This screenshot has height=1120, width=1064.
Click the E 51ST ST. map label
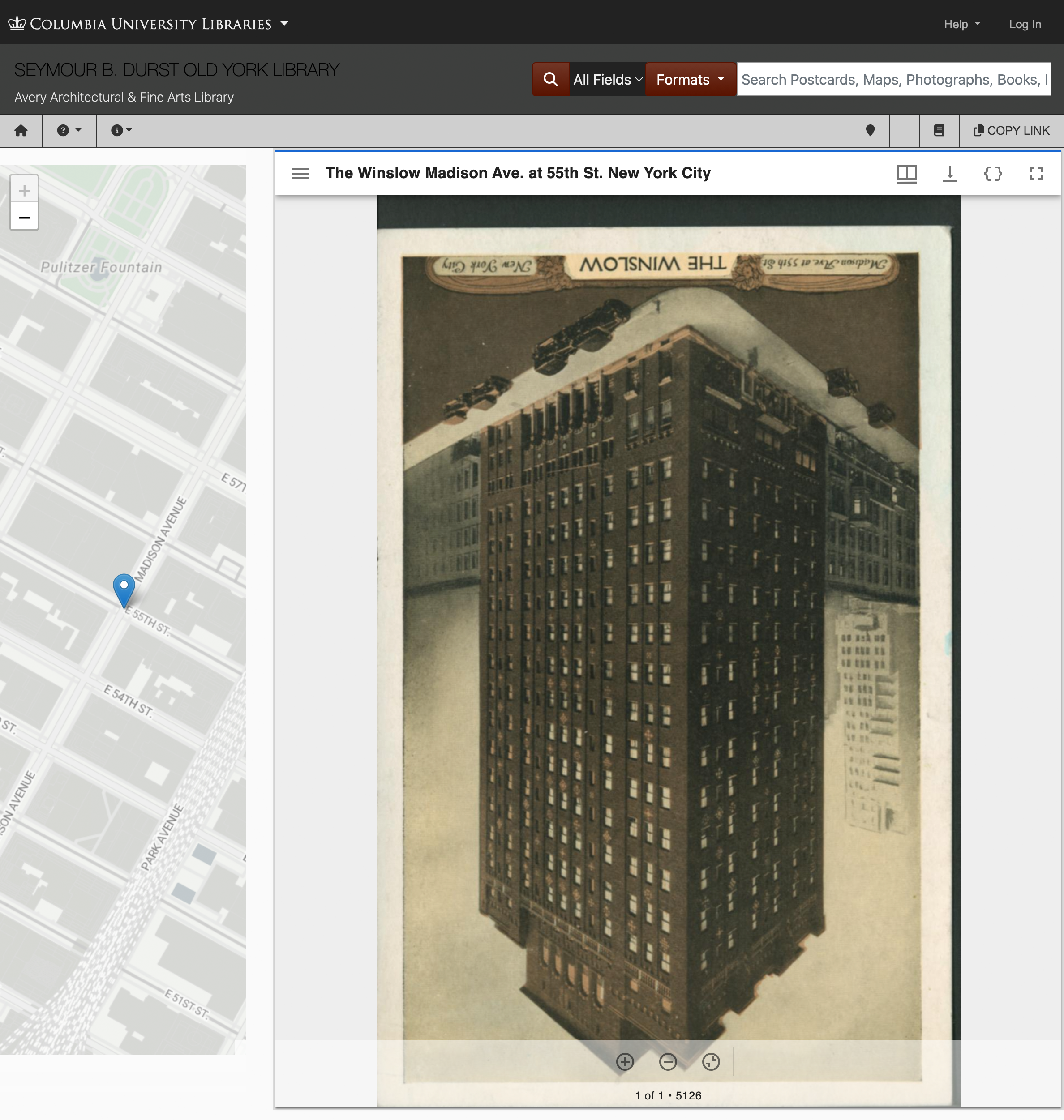tap(187, 1004)
